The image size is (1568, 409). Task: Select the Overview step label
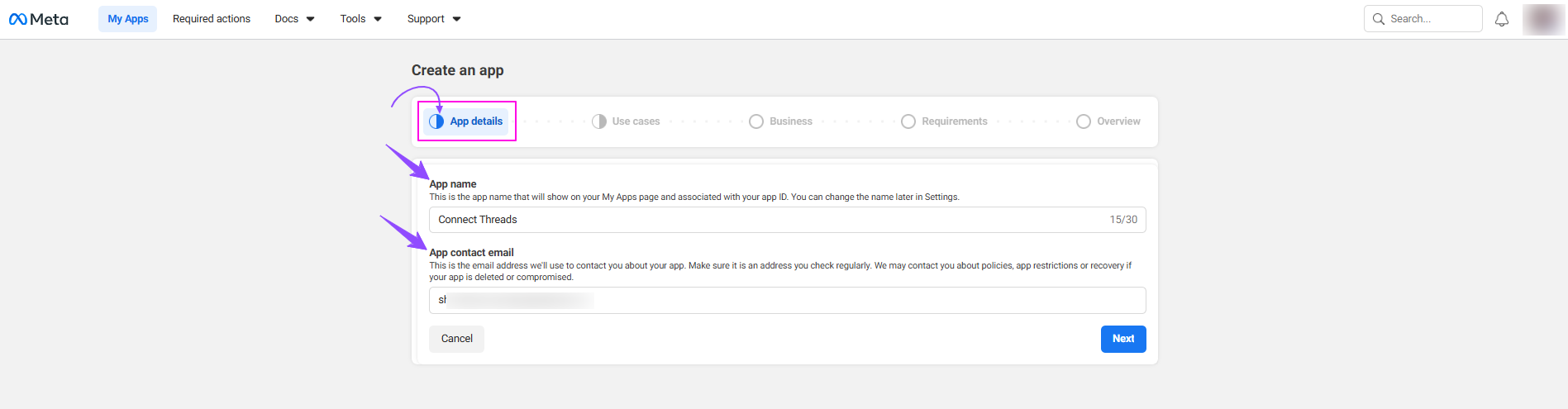(x=1118, y=121)
